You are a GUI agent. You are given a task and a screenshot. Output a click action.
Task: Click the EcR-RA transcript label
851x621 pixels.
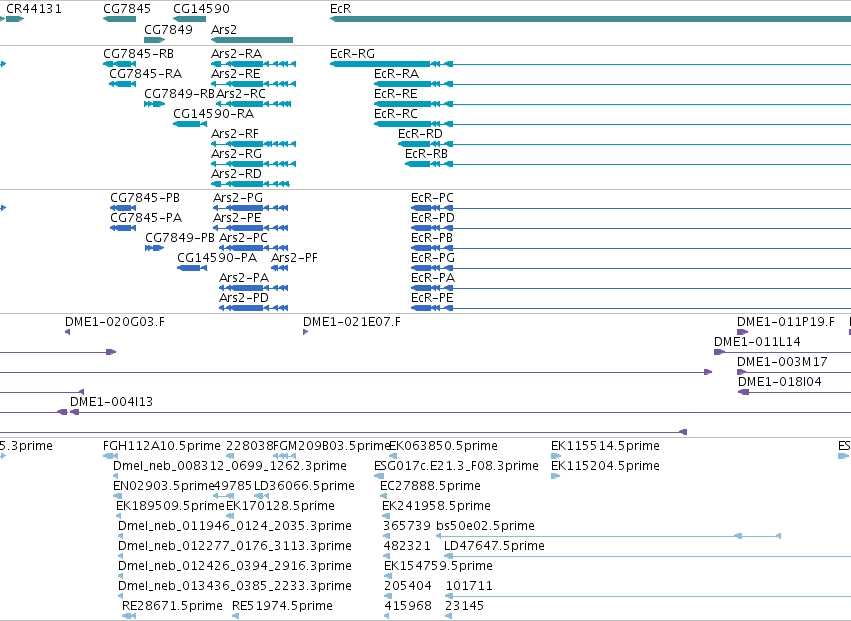point(396,74)
